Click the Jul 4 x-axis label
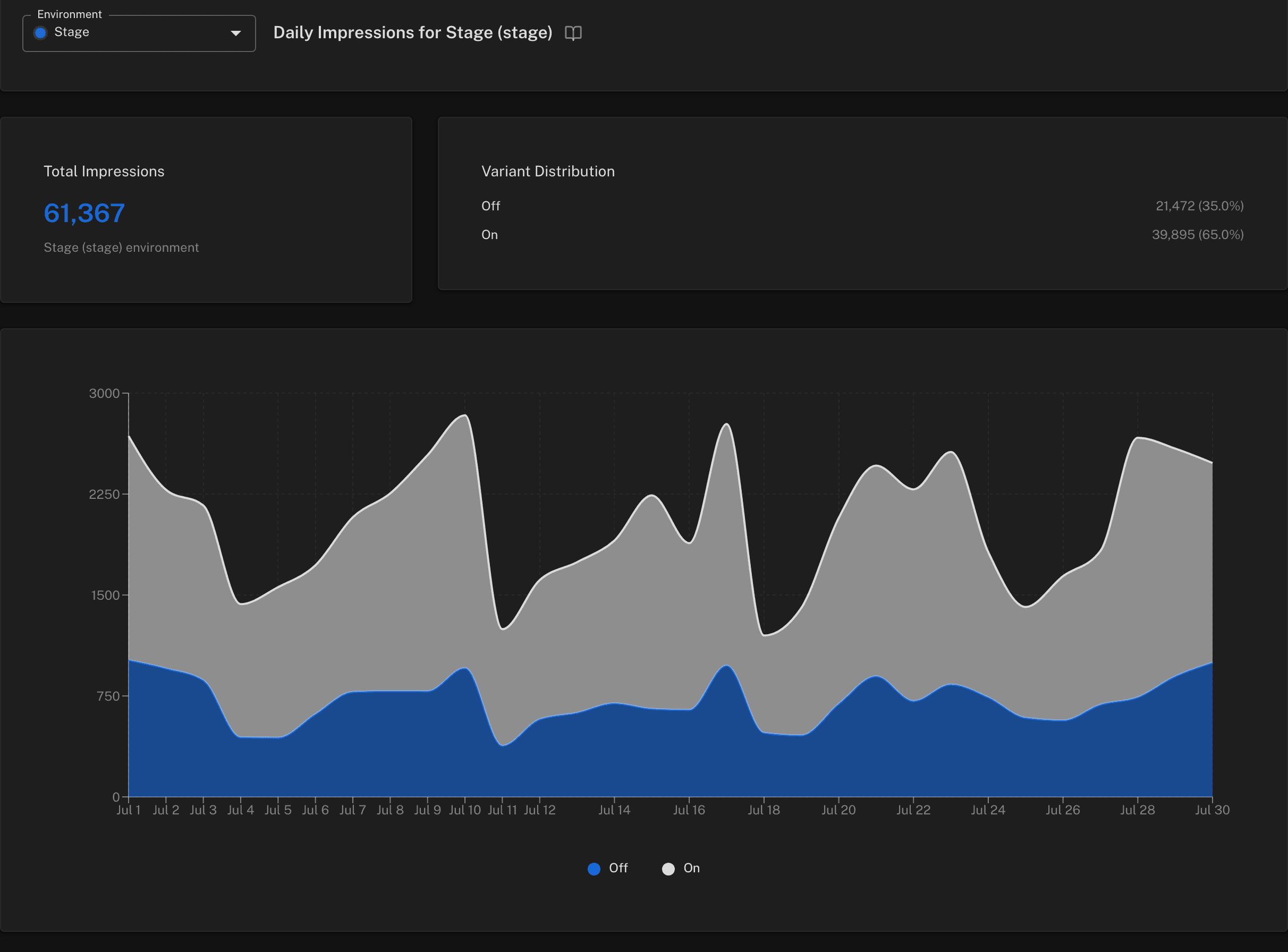Screen dimensions: 1288x952 (x=241, y=810)
